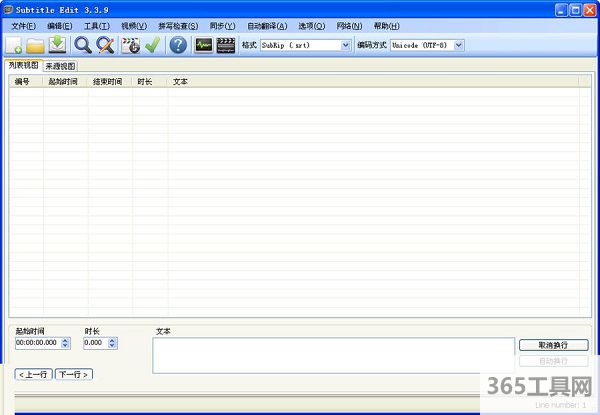Click the Visual sync clock icon

pyautogui.click(x=130, y=45)
